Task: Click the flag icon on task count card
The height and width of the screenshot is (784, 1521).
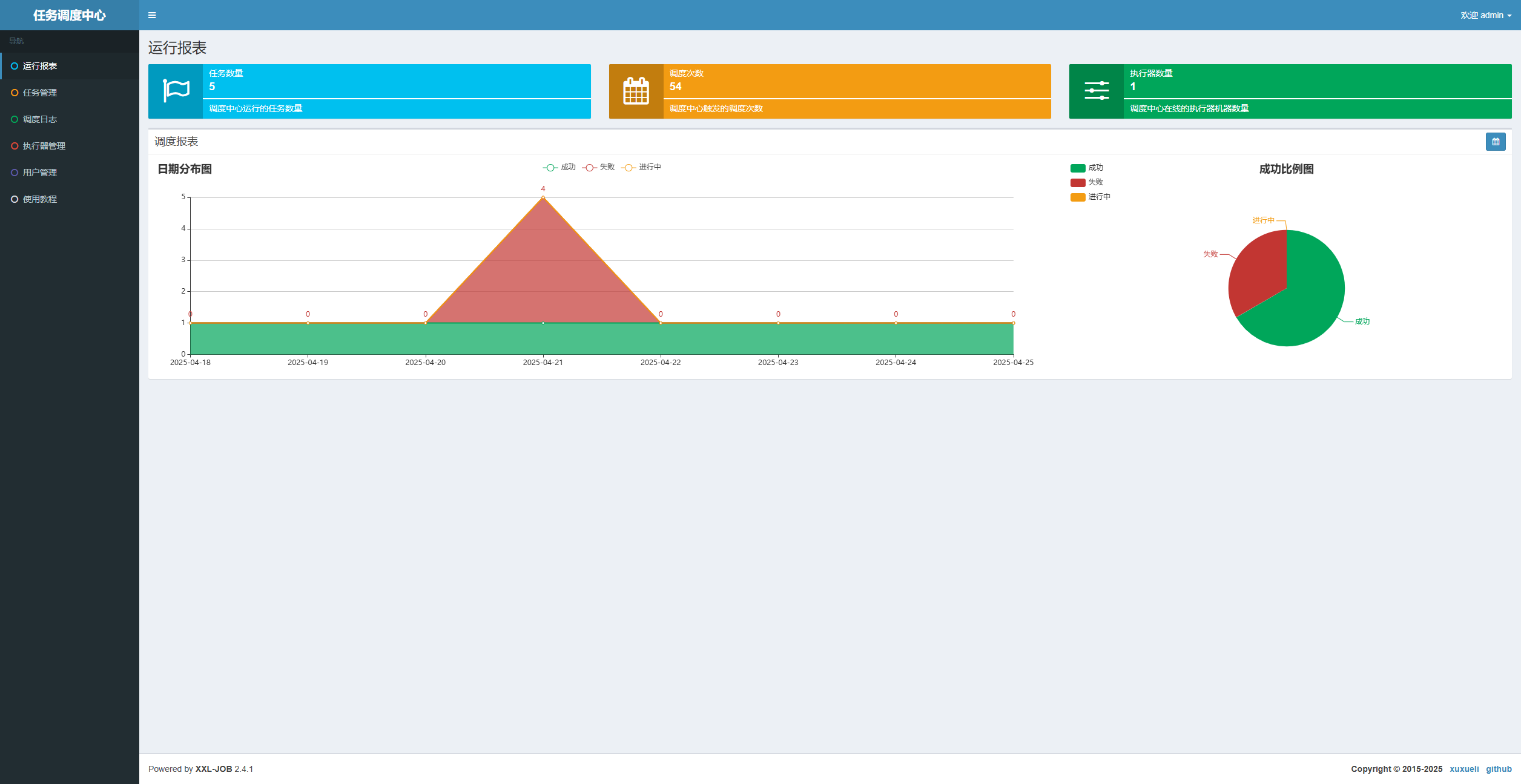Action: tap(176, 91)
